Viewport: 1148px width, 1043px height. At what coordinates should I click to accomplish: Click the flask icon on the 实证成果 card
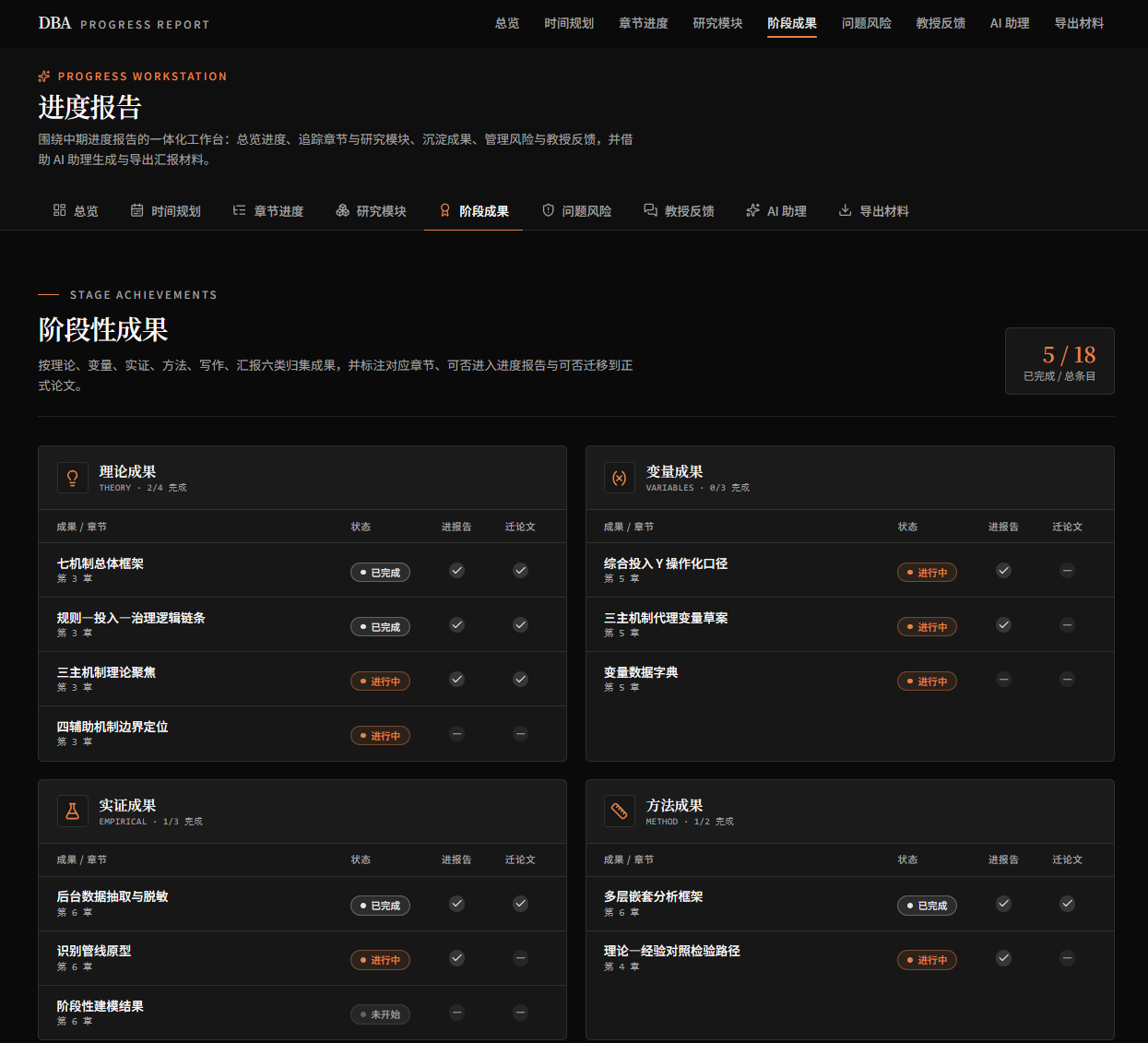(72, 812)
